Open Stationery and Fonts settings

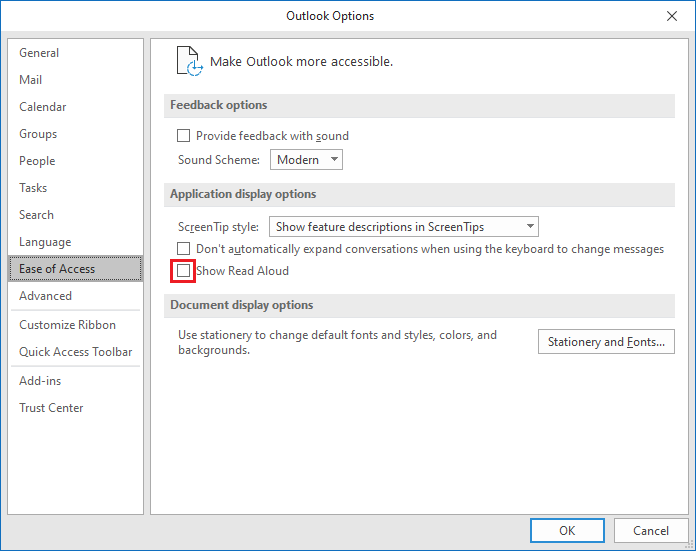(x=606, y=341)
